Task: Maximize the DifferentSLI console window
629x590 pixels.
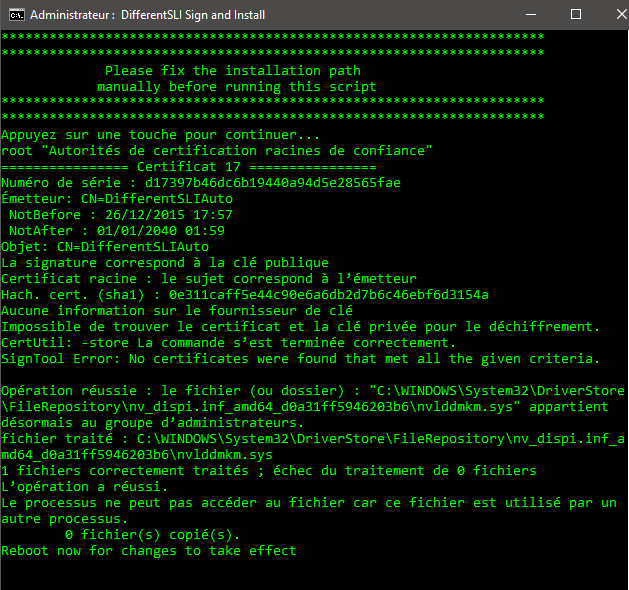Action: click(x=576, y=15)
